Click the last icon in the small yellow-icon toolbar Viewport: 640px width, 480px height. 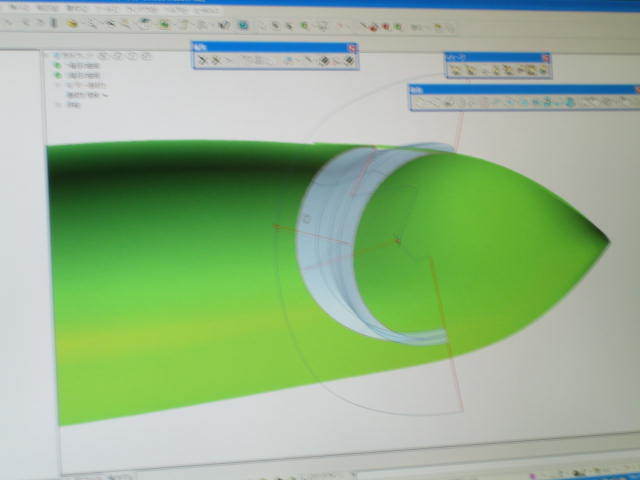(x=541, y=70)
